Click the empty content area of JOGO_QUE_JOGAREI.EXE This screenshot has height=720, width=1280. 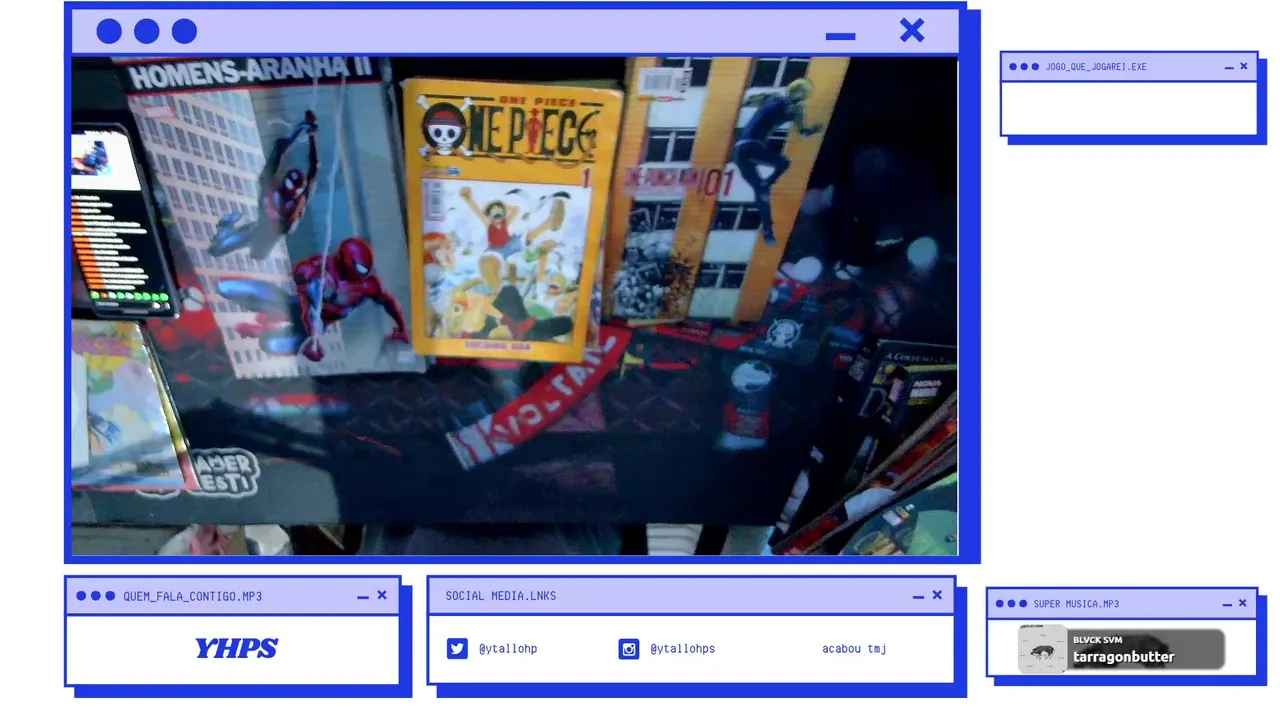click(1129, 108)
